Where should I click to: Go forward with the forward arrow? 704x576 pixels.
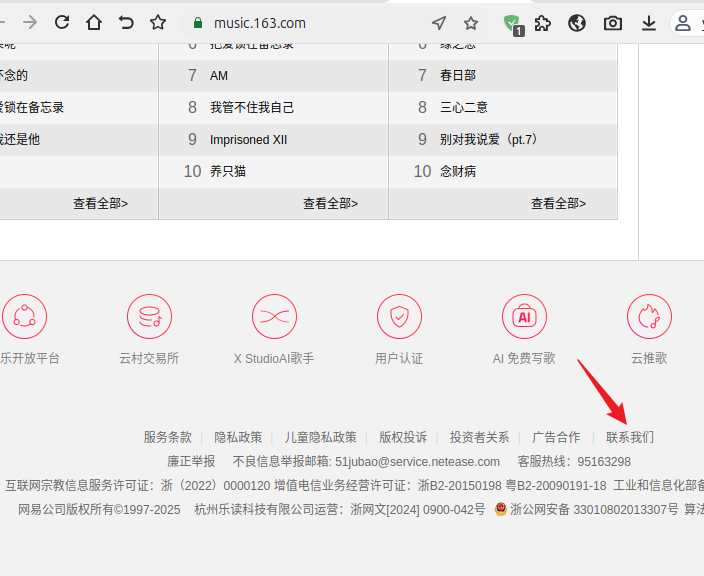point(30,22)
